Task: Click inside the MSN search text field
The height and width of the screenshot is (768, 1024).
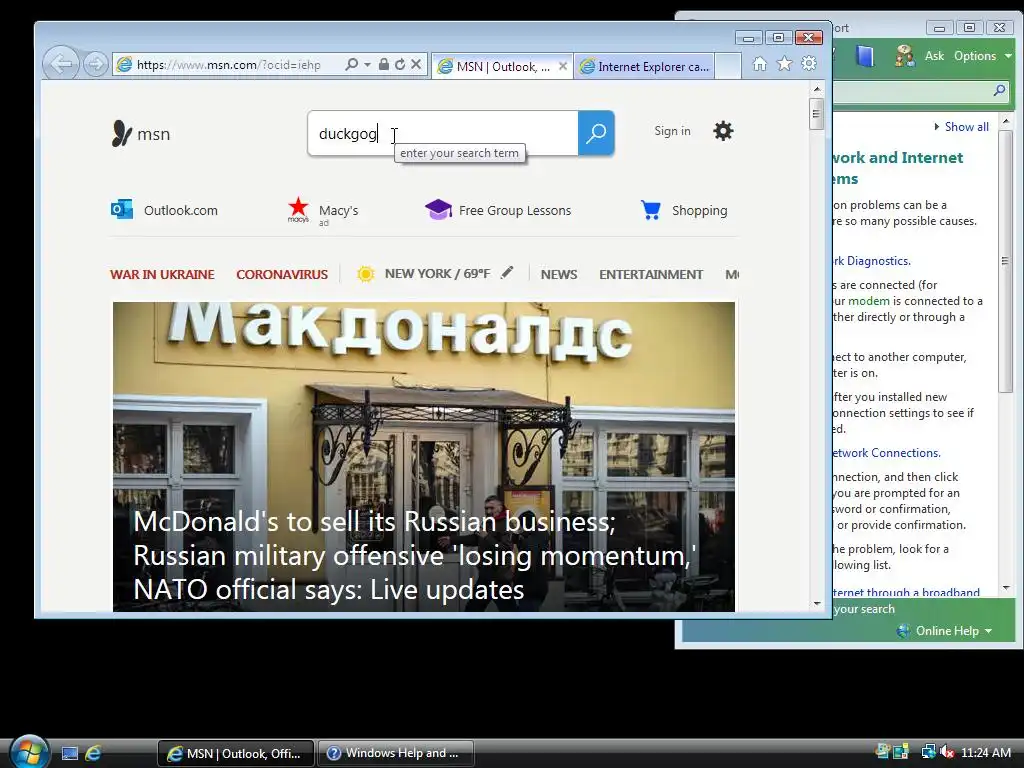Action: 443,133
